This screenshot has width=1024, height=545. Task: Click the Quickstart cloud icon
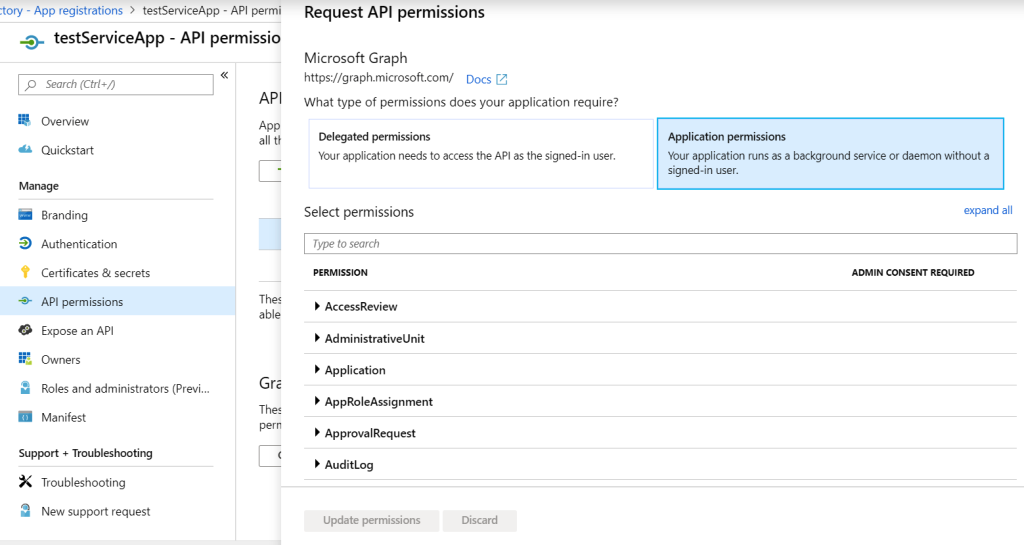pyautogui.click(x=25, y=150)
